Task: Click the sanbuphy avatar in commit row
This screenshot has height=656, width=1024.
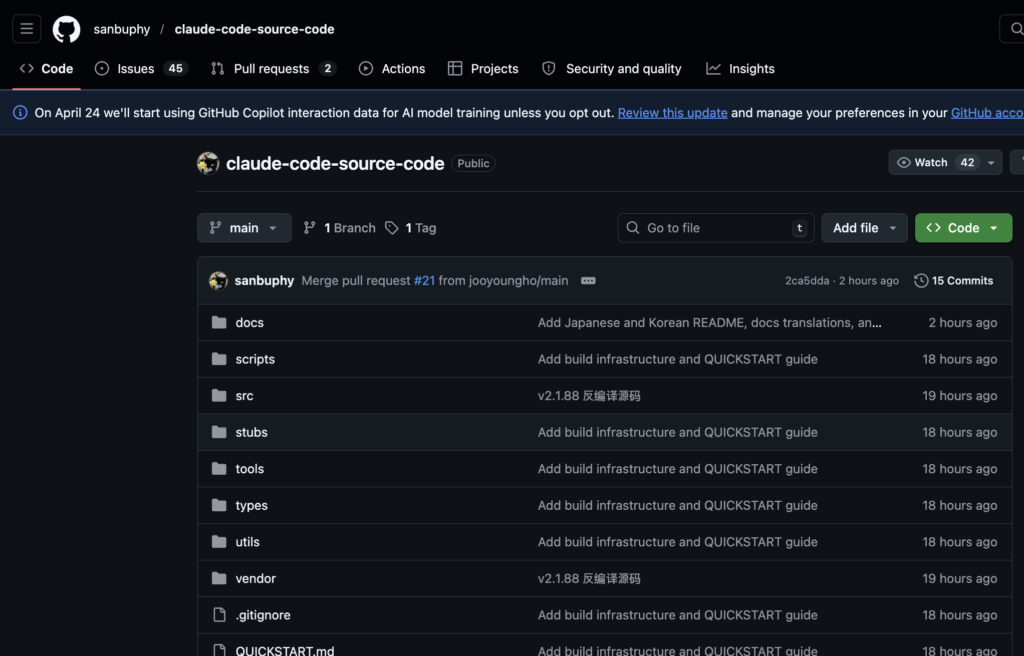Action: pos(218,280)
